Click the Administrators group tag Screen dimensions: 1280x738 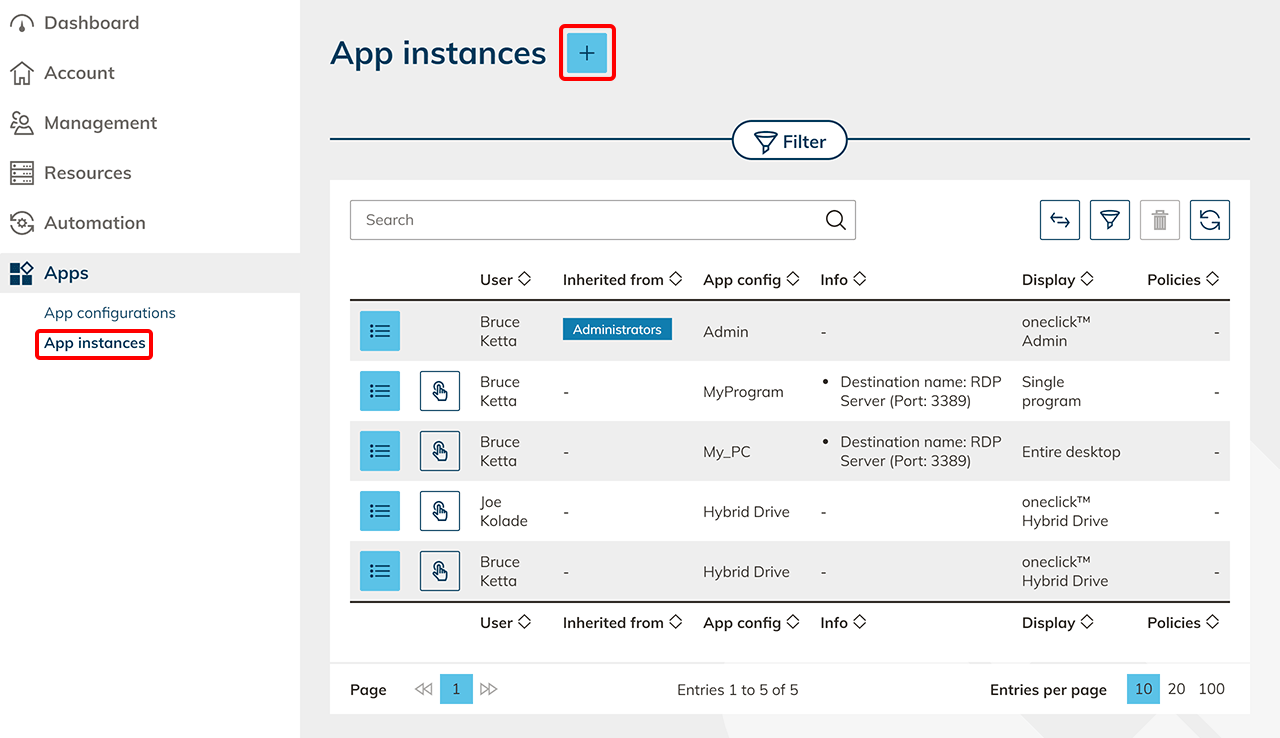point(617,330)
